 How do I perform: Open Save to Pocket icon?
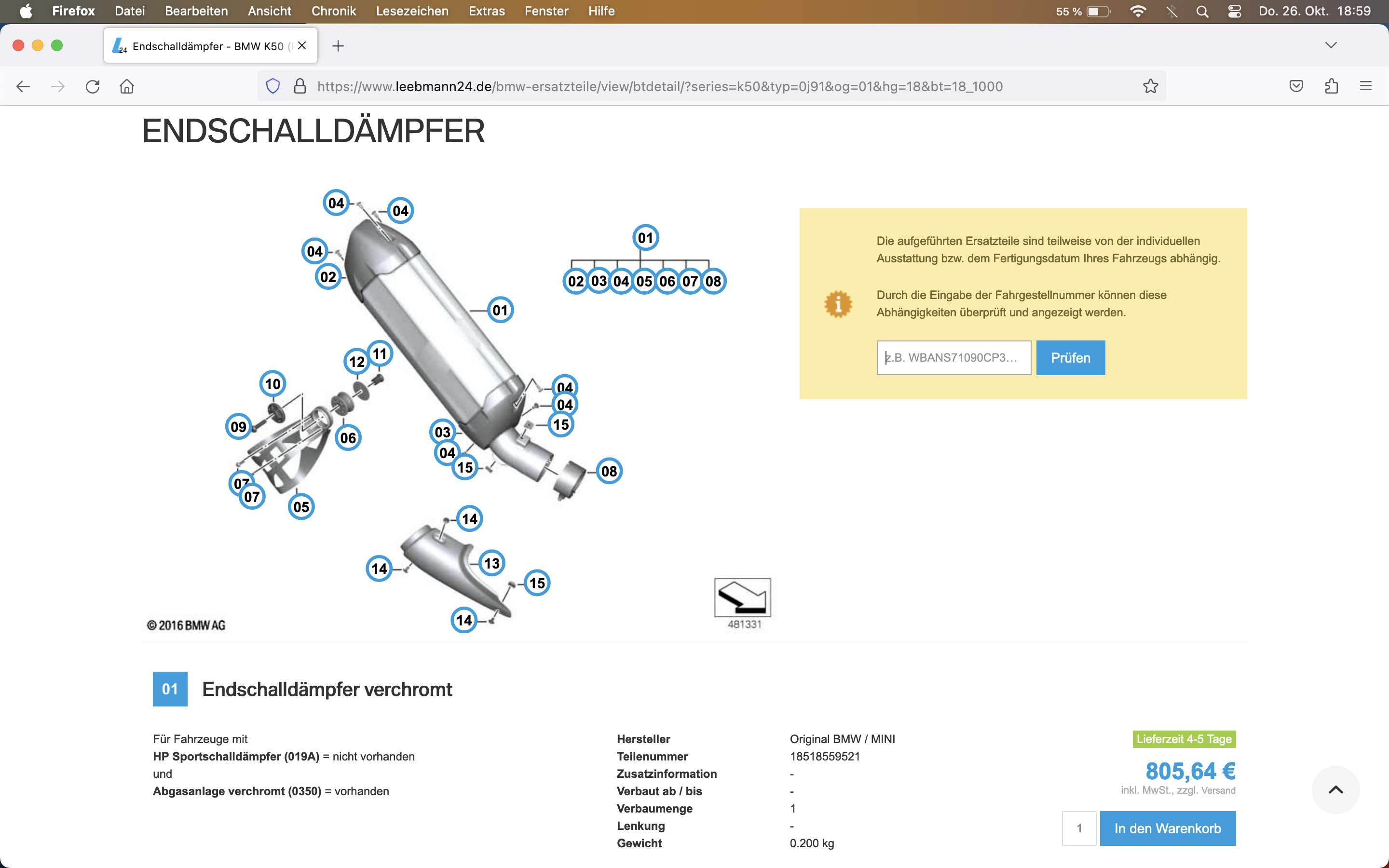pos(1296,86)
